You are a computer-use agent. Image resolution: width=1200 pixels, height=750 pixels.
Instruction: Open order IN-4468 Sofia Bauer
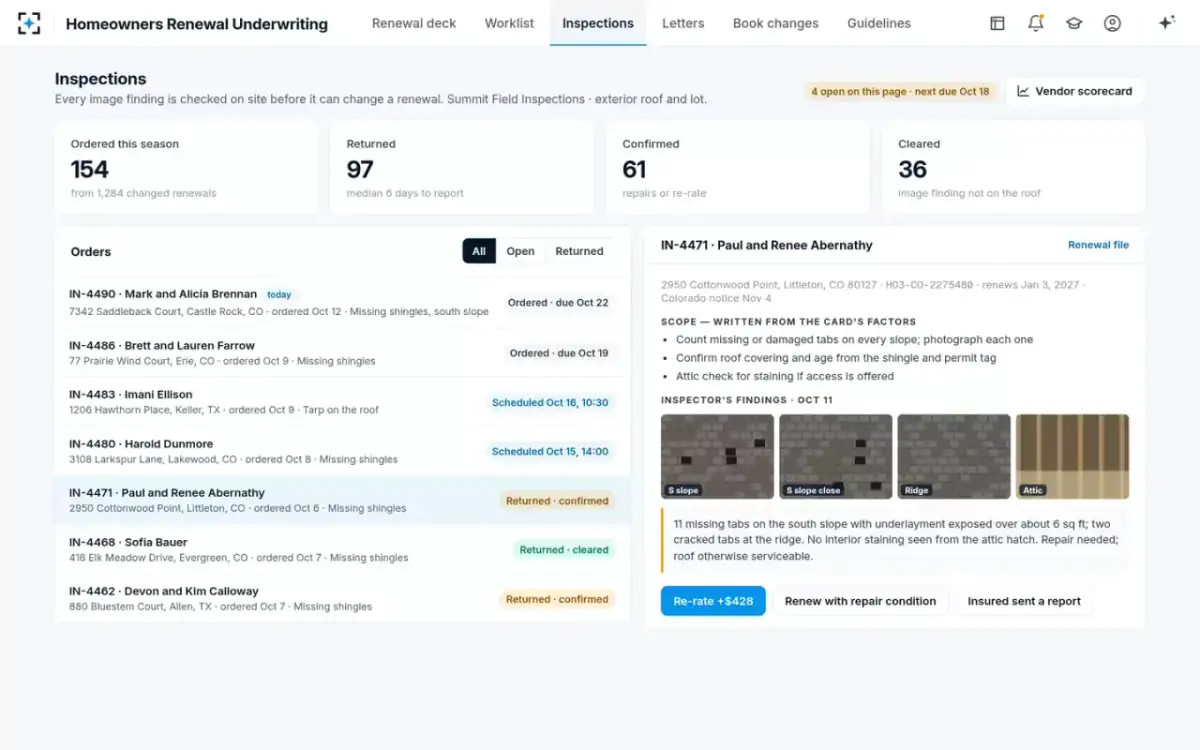(342, 549)
